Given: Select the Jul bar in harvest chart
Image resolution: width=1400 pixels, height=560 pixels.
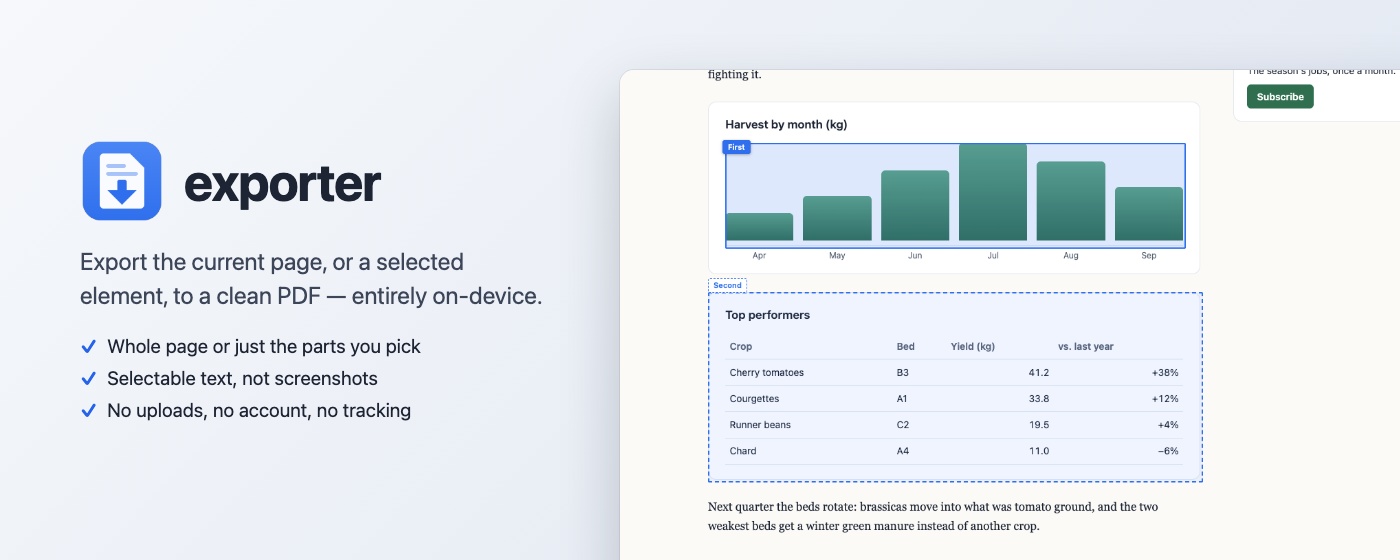Looking at the screenshot, I should pyautogui.click(x=993, y=192).
